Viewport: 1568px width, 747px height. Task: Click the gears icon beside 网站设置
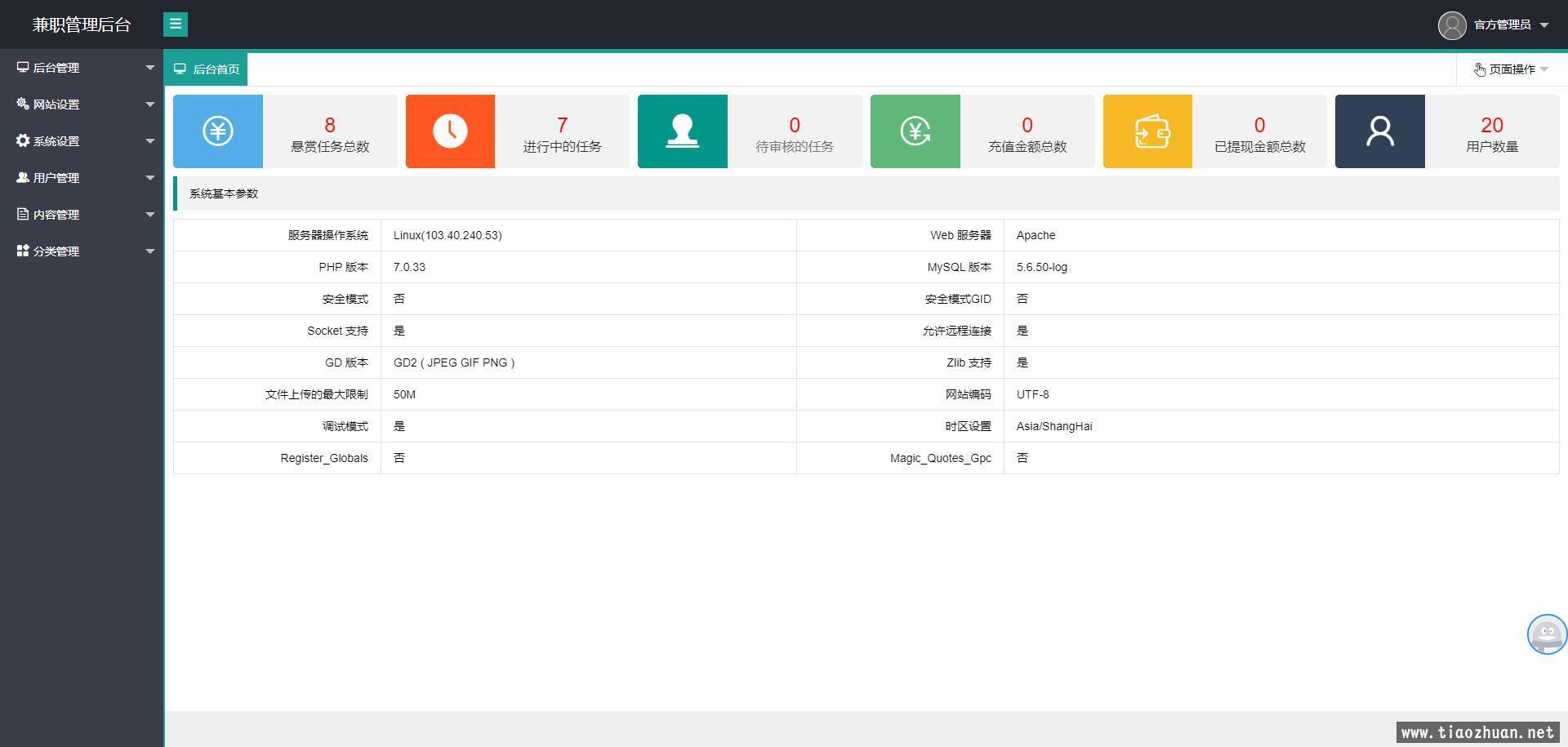pos(23,104)
